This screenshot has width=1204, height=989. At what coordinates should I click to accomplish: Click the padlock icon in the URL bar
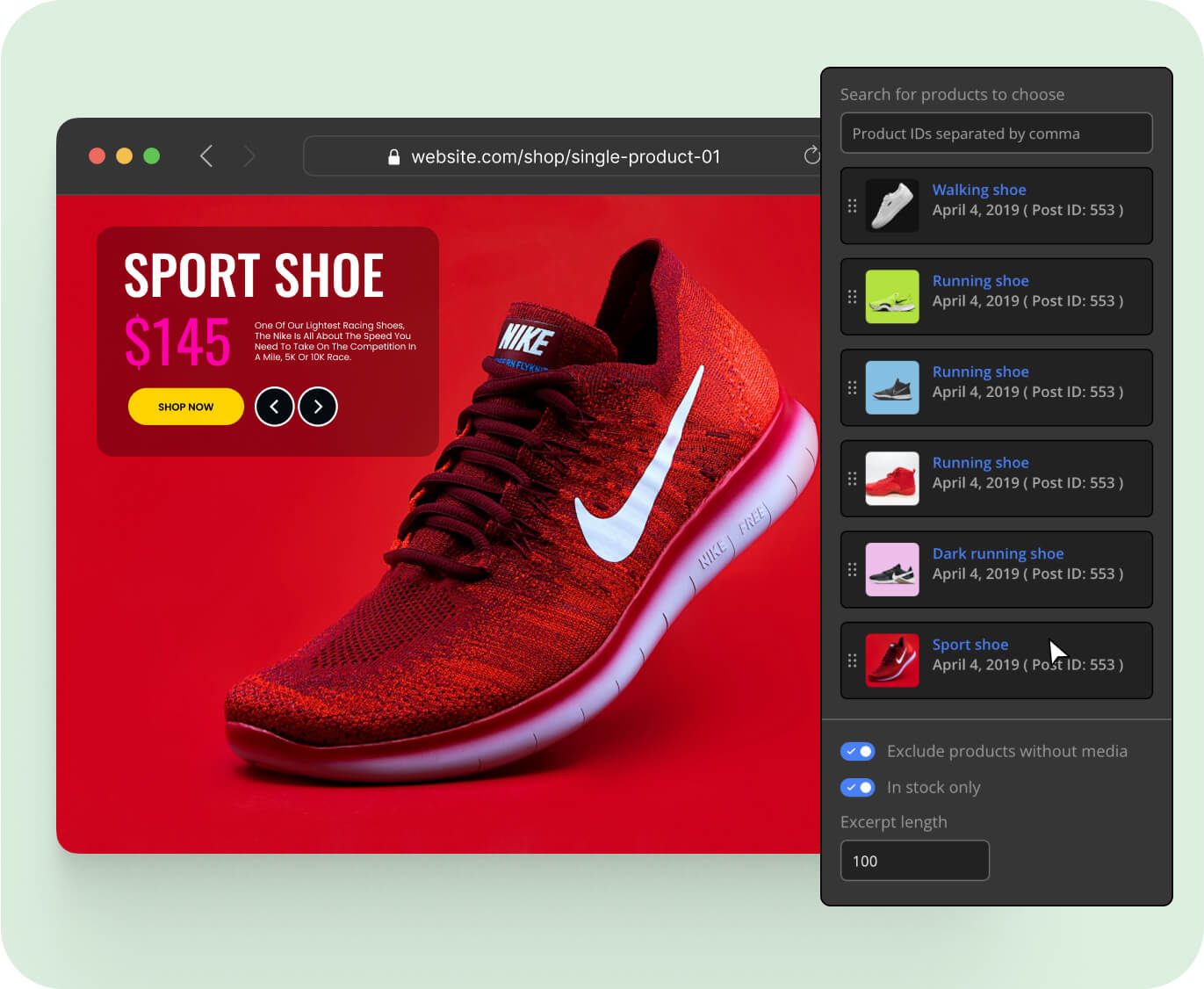coord(393,156)
